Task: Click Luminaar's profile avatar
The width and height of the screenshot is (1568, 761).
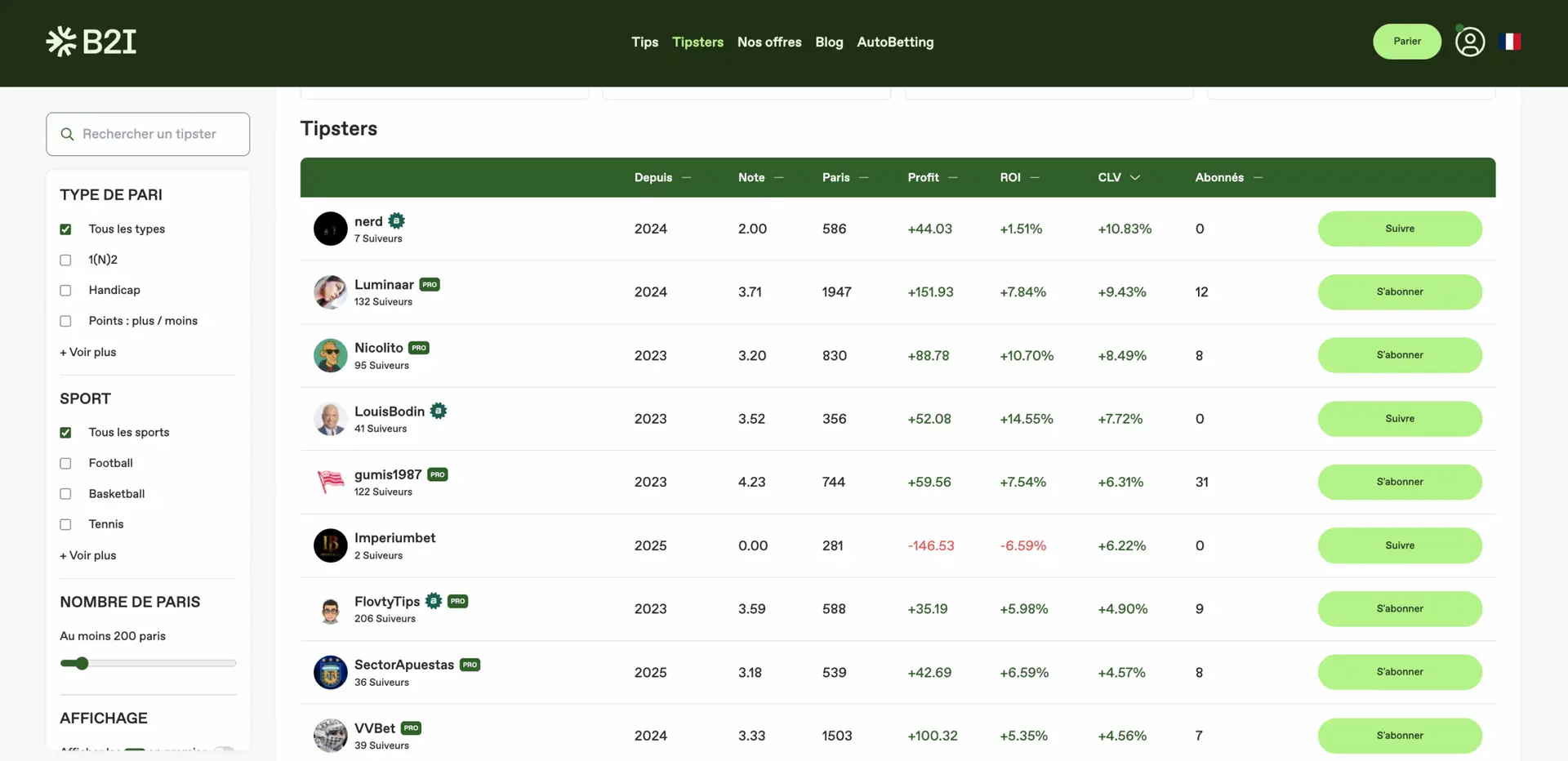Action: point(330,292)
